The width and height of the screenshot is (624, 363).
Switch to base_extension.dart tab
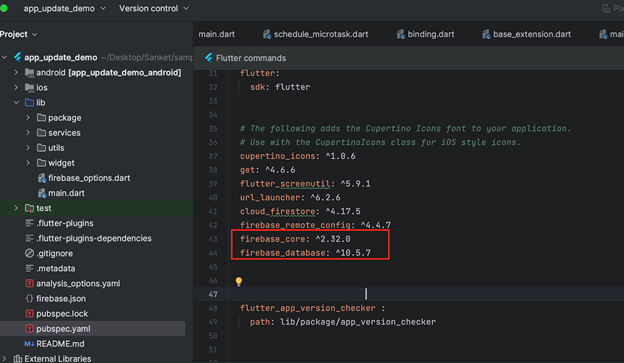[526, 34]
